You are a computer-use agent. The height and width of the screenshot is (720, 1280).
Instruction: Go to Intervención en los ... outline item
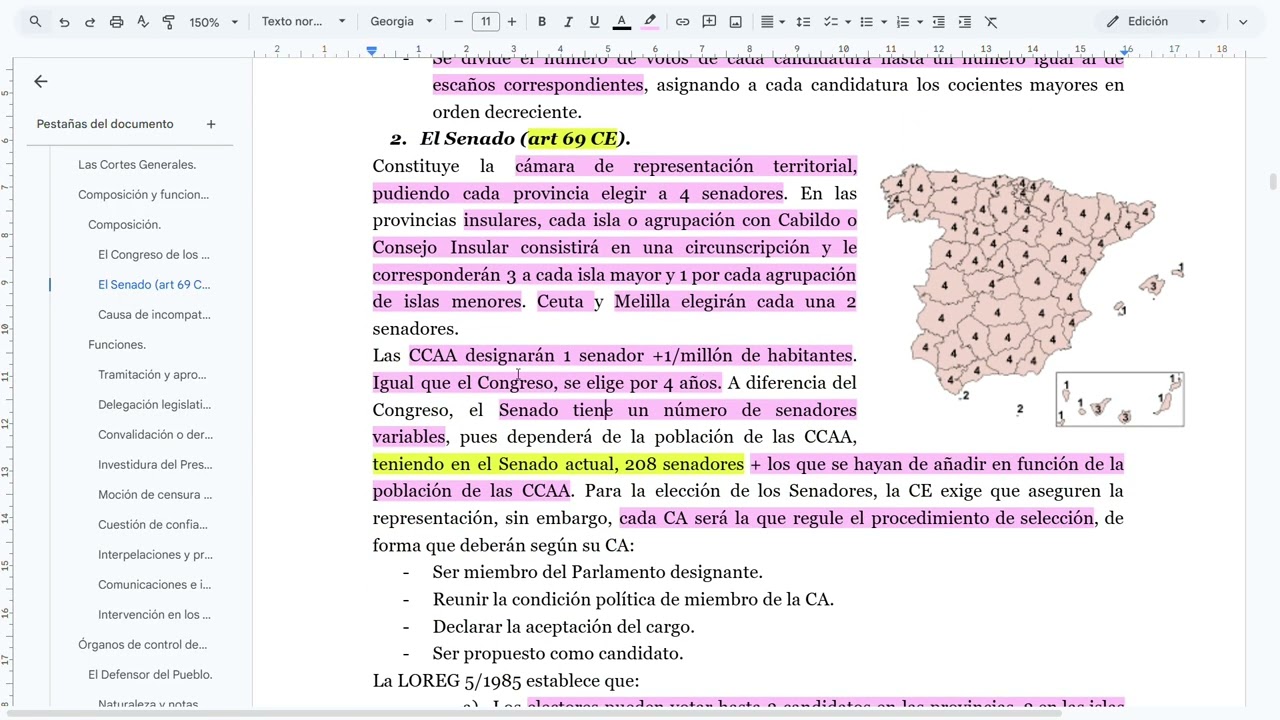(x=154, y=615)
